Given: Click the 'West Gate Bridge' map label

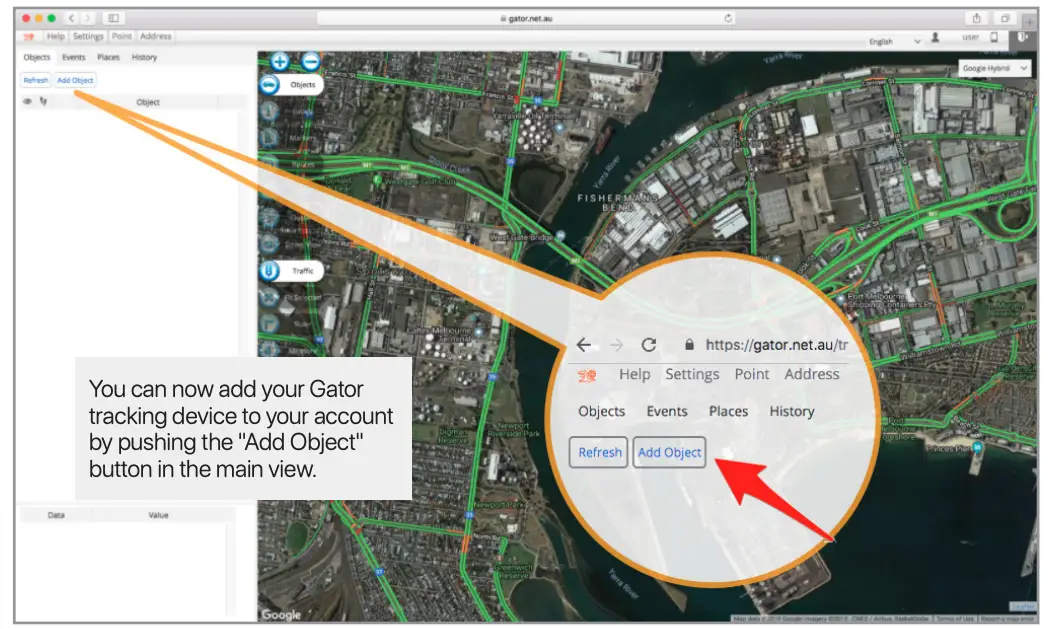Looking at the screenshot, I should point(521,237).
